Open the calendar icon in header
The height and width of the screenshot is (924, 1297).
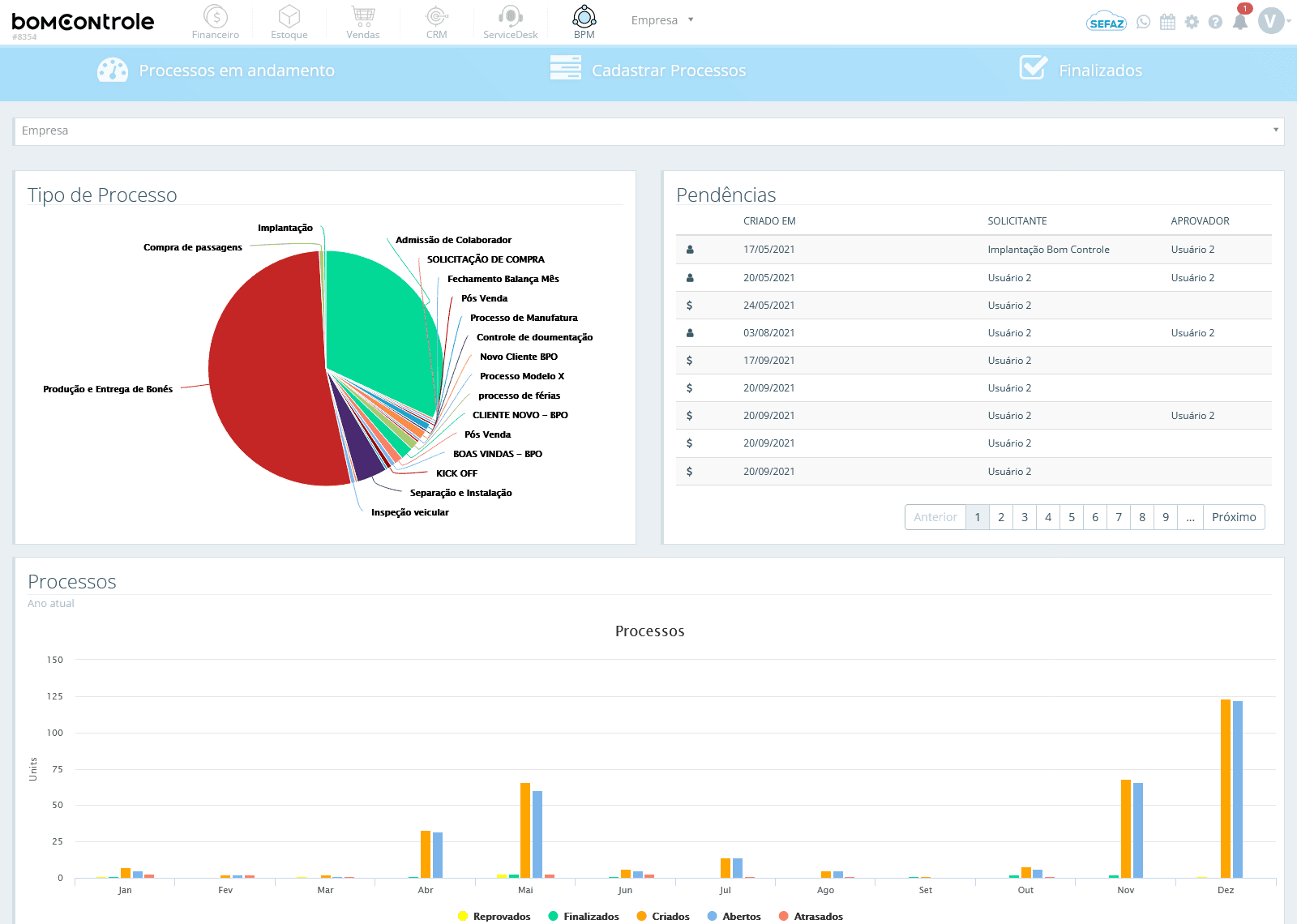click(x=1167, y=22)
